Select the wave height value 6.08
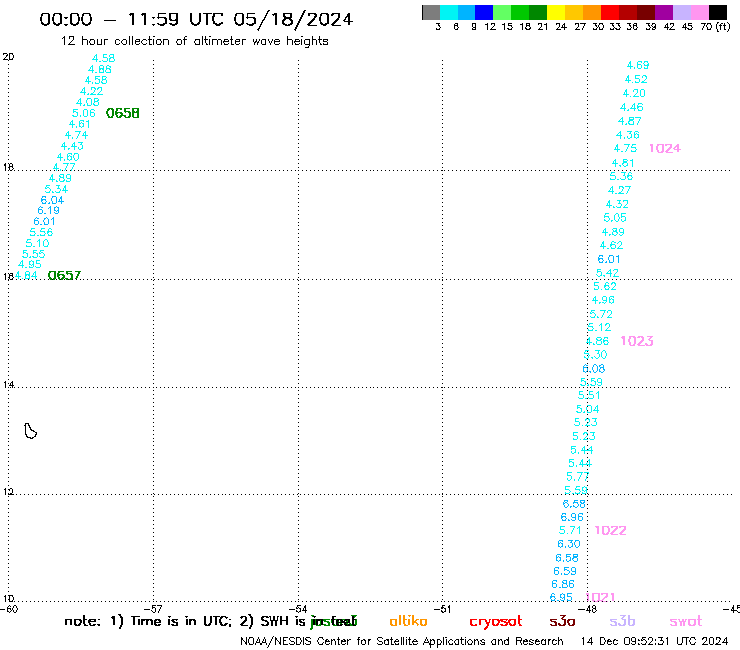Image resolution: width=740 pixels, height=650 pixels. pos(594,369)
